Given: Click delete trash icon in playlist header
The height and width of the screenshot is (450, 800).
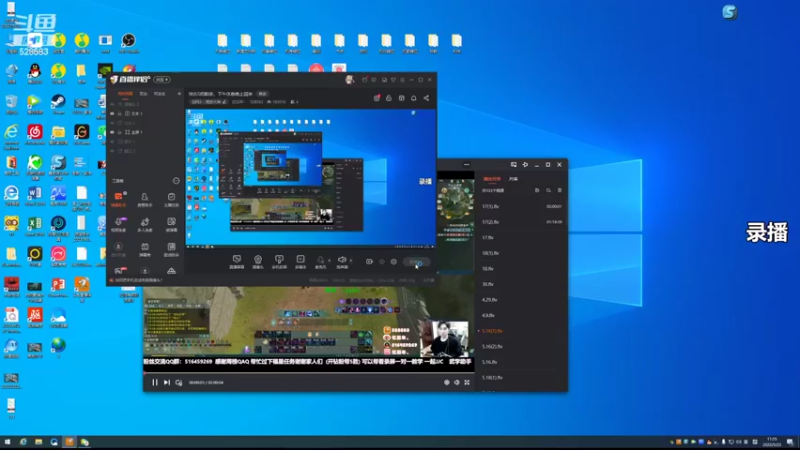Looking at the screenshot, I should 560,190.
